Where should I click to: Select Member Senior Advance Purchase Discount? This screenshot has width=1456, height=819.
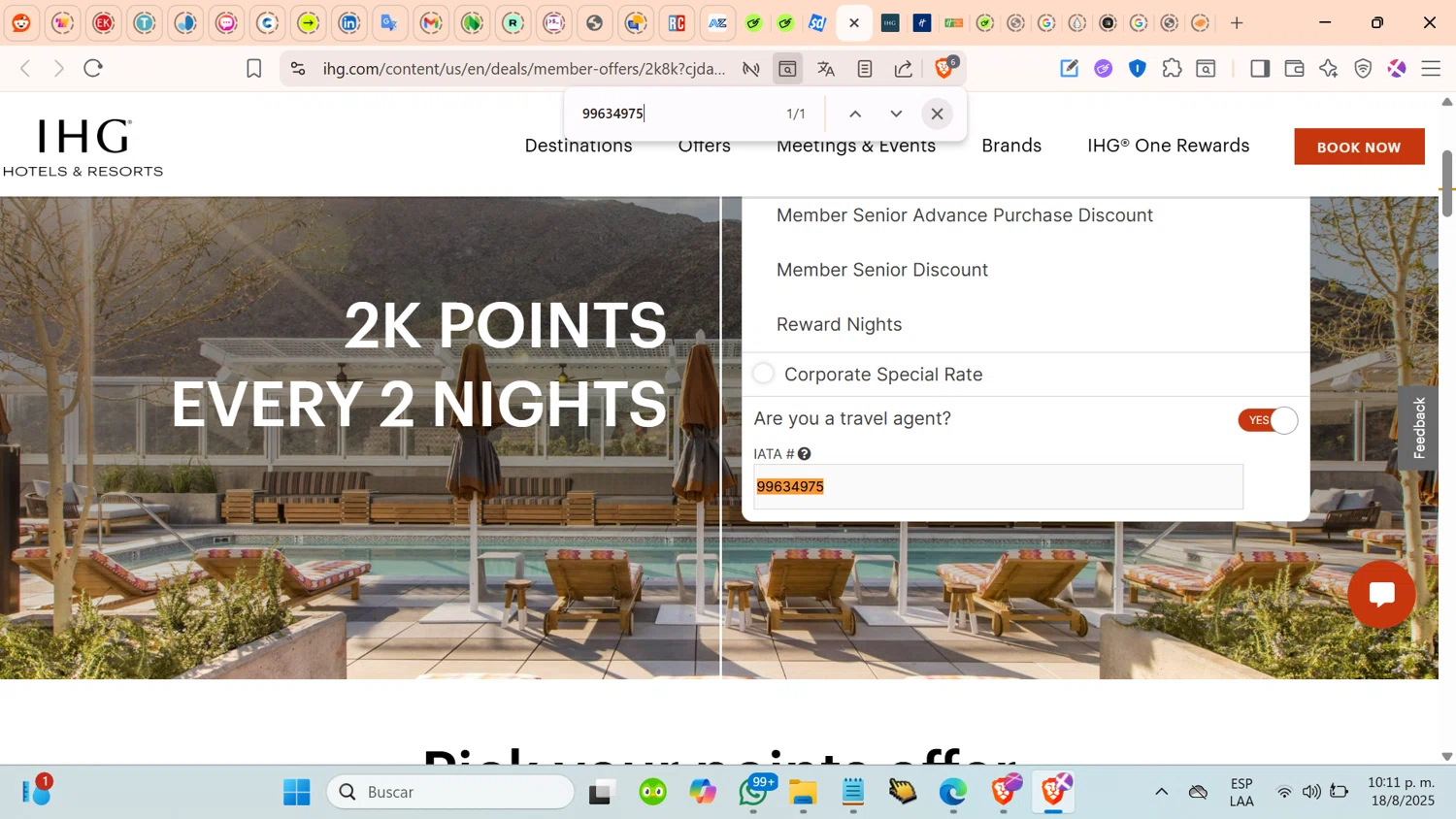pyautogui.click(x=965, y=215)
